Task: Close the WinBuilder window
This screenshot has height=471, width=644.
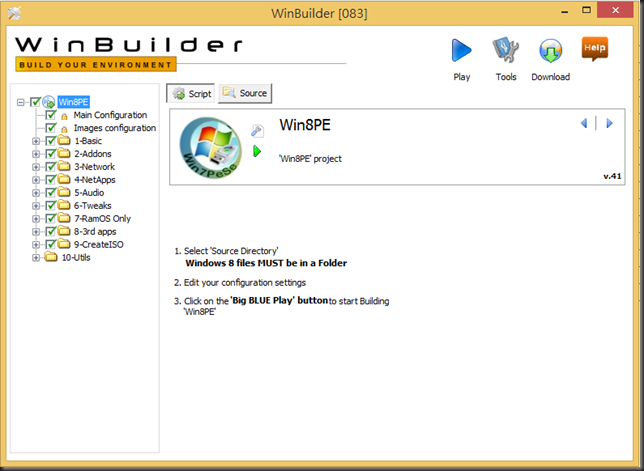Action: tap(615, 10)
